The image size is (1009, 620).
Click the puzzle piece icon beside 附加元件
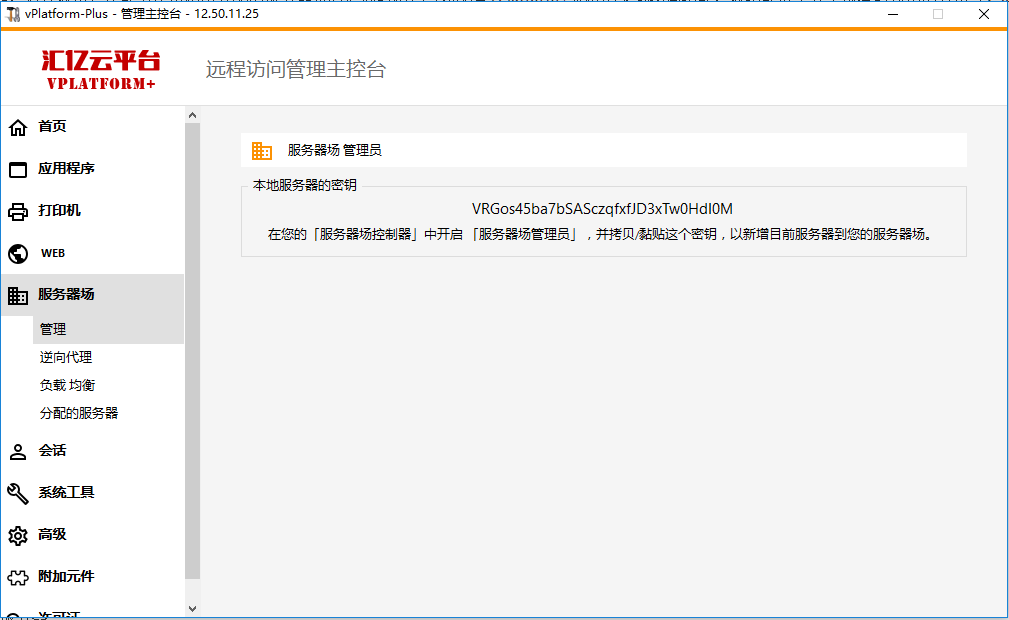coord(18,577)
